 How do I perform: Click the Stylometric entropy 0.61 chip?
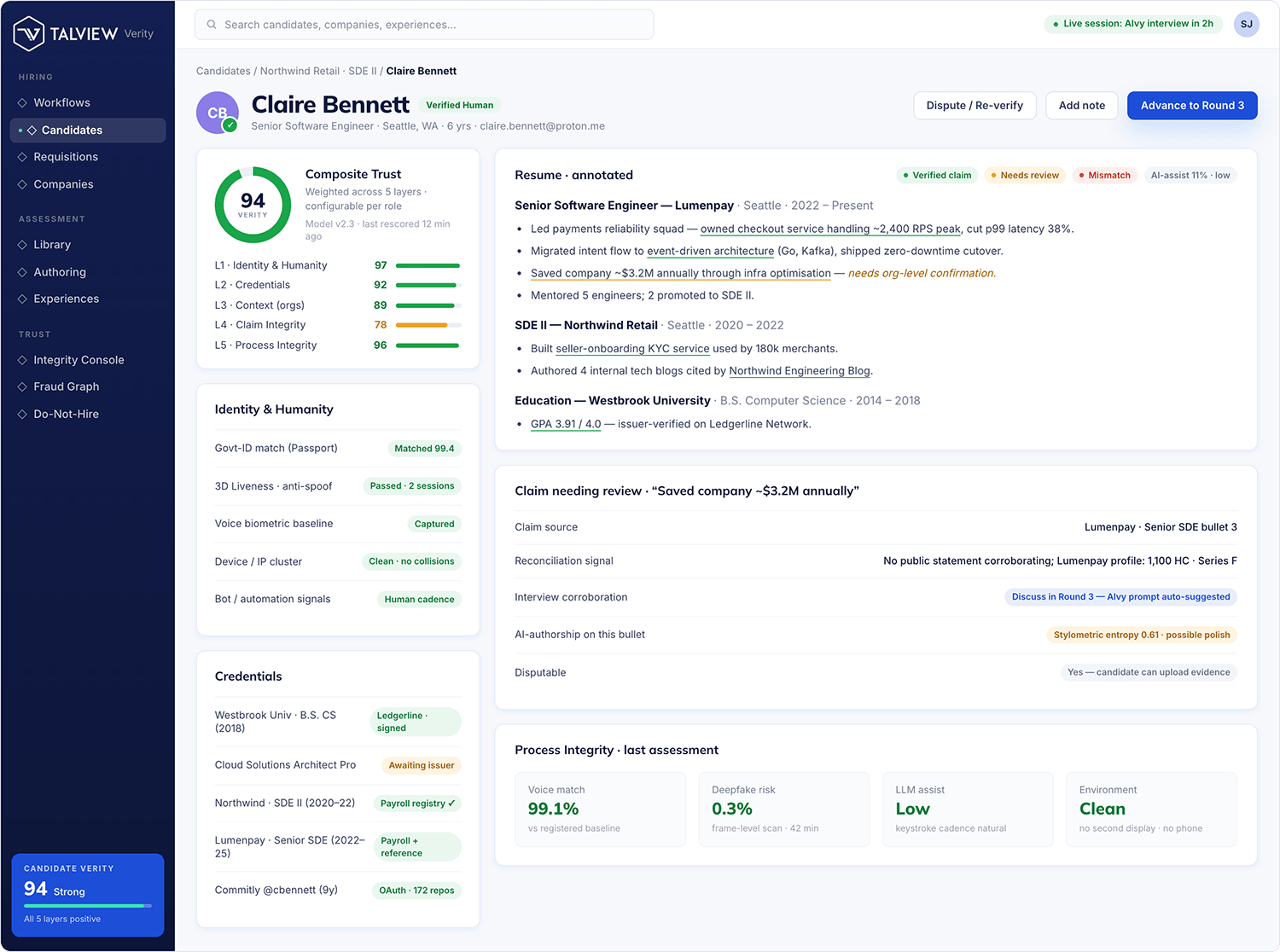pyautogui.click(x=1142, y=635)
